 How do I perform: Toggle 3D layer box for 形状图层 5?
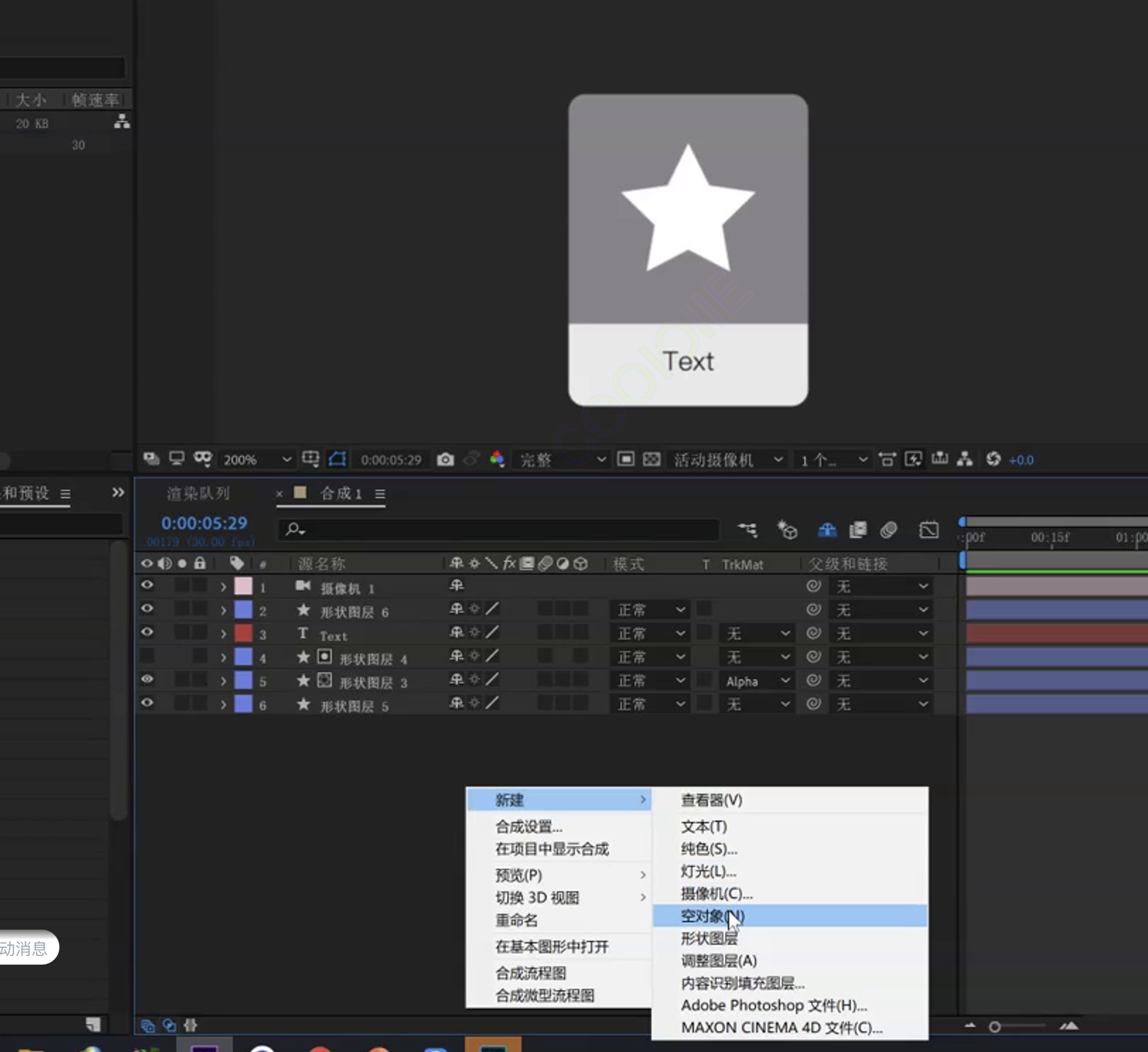click(580, 704)
